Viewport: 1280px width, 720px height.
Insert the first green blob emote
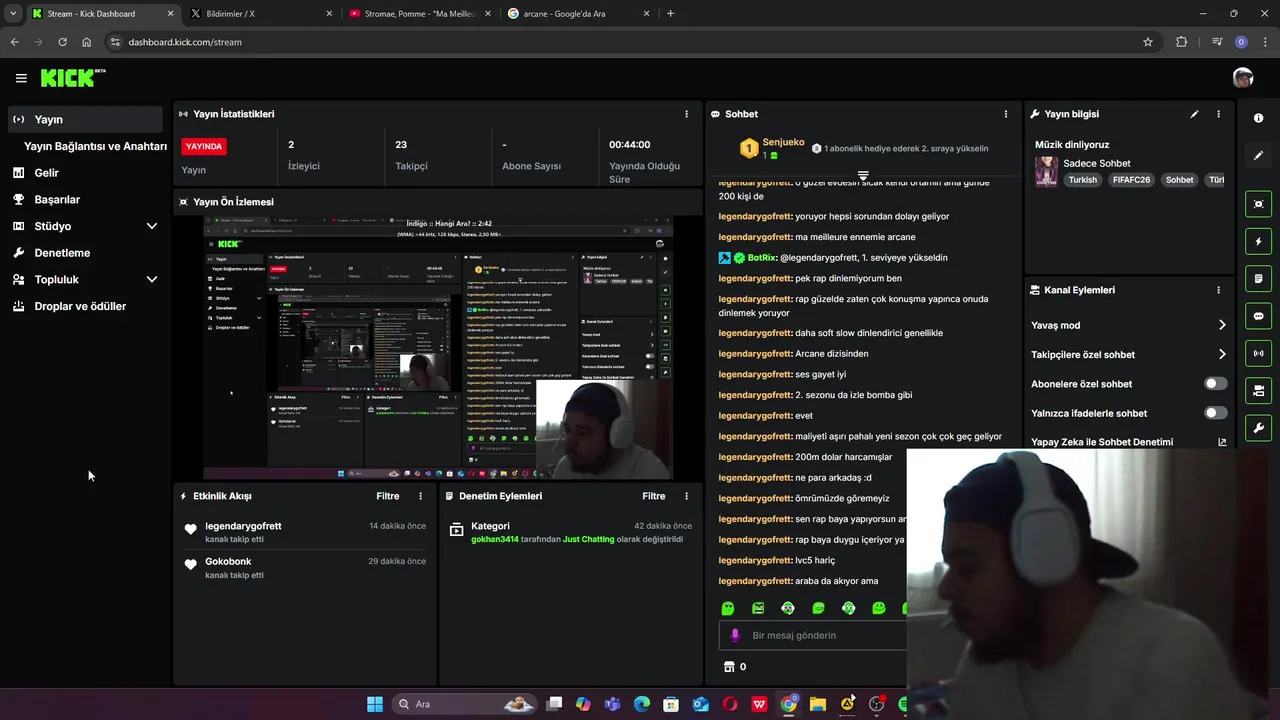click(x=728, y=608)
